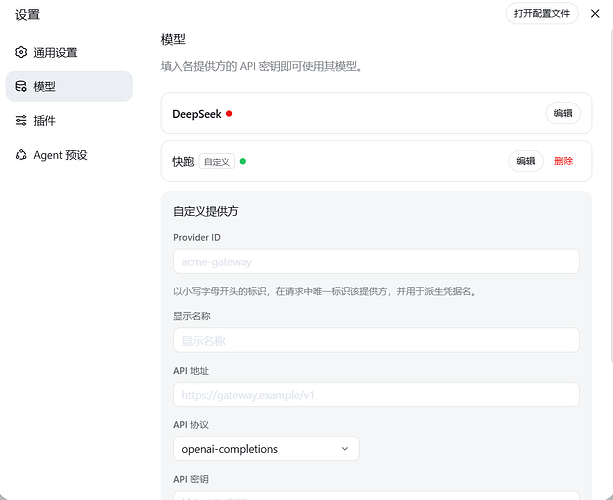The height and width of the screenshot is (500, 613).
Task: Click the API 地址 label
Action: click(x=191, y=371)
